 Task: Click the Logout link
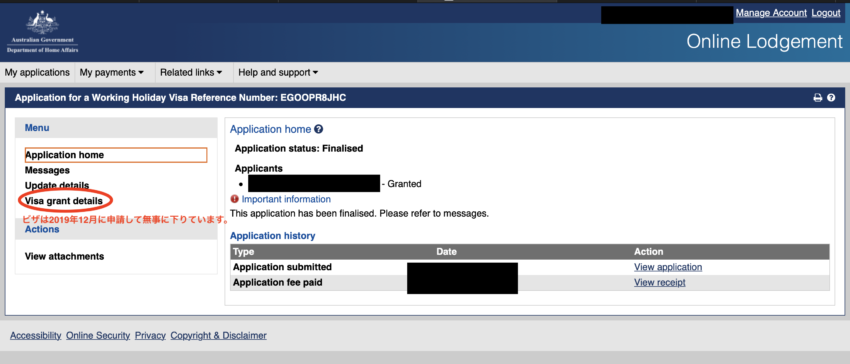[x=826, y=13]
